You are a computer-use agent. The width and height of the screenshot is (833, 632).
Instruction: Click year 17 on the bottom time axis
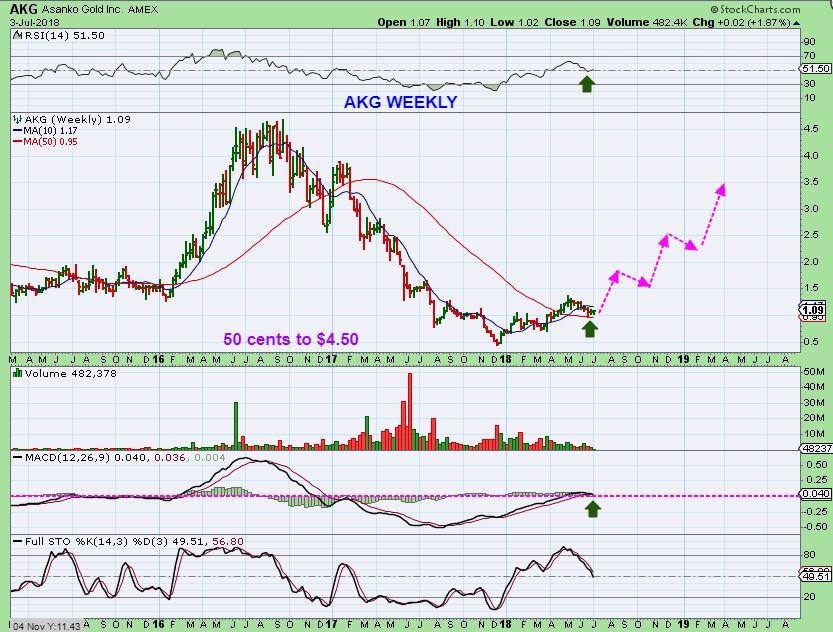[x=332, y=624]
